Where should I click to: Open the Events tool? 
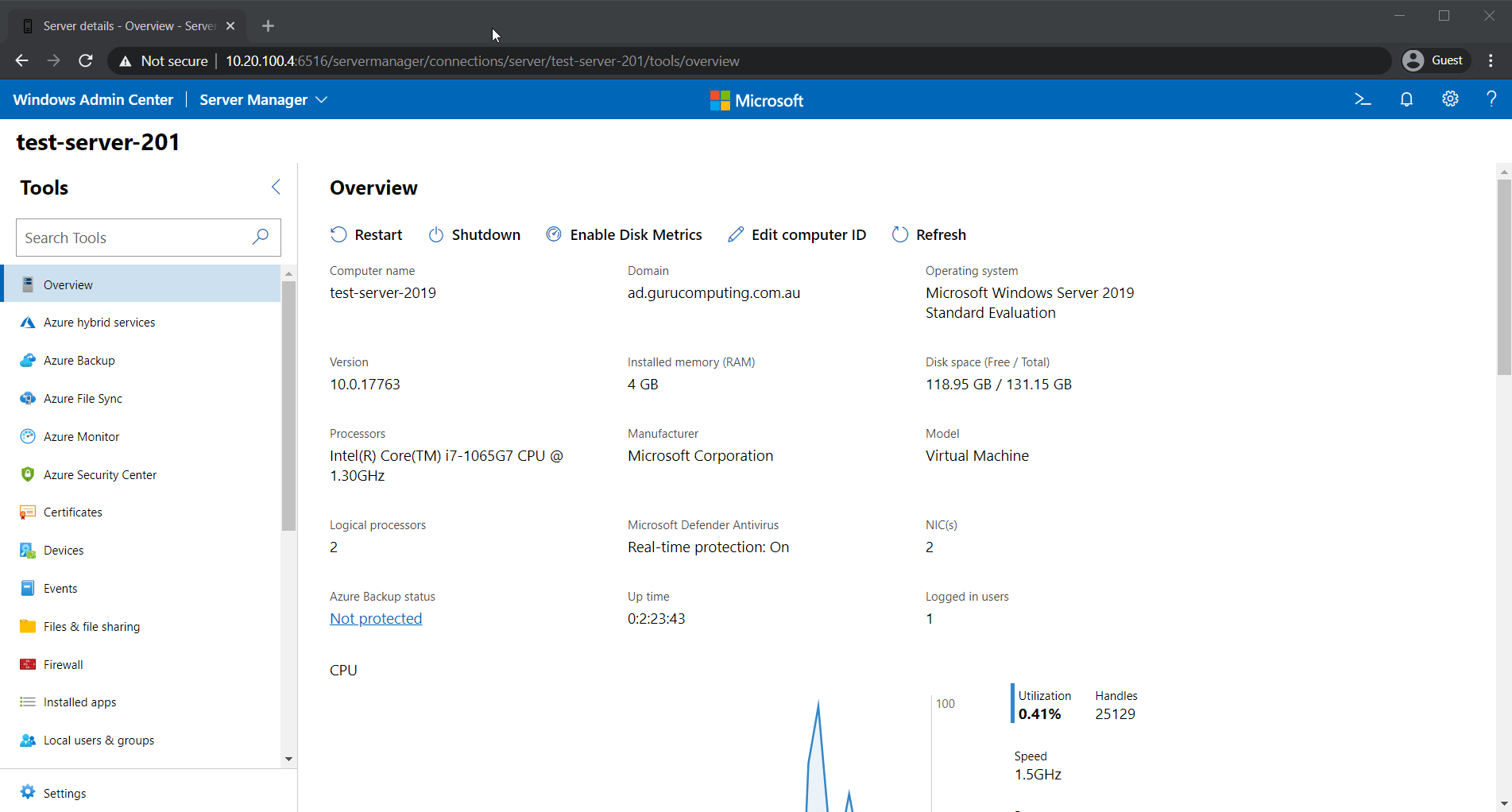coord(60,588)
